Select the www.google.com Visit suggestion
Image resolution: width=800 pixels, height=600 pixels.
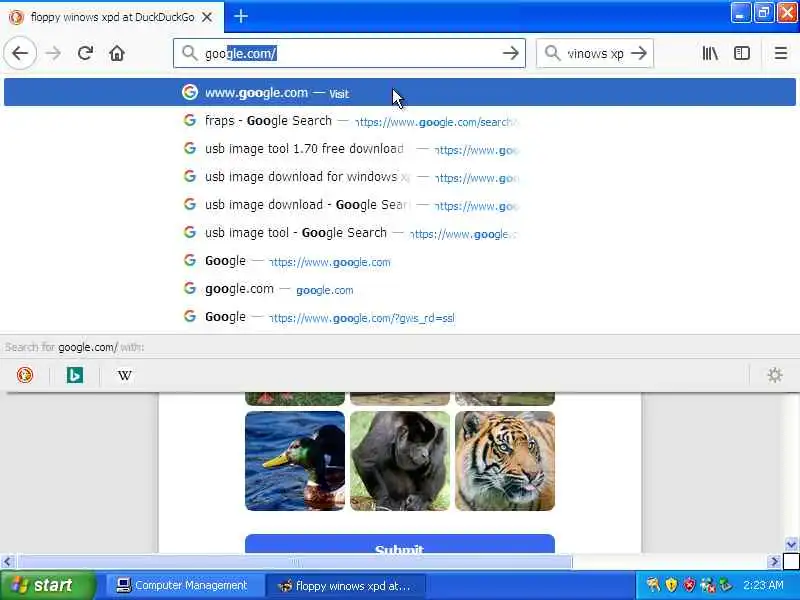[399, 92]
